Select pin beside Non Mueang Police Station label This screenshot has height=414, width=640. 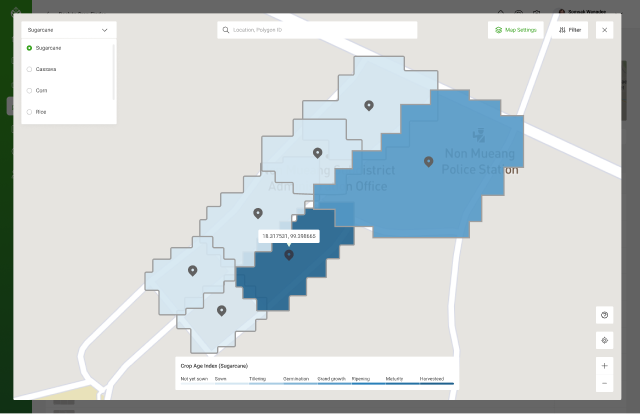click(x=428, y=162)
